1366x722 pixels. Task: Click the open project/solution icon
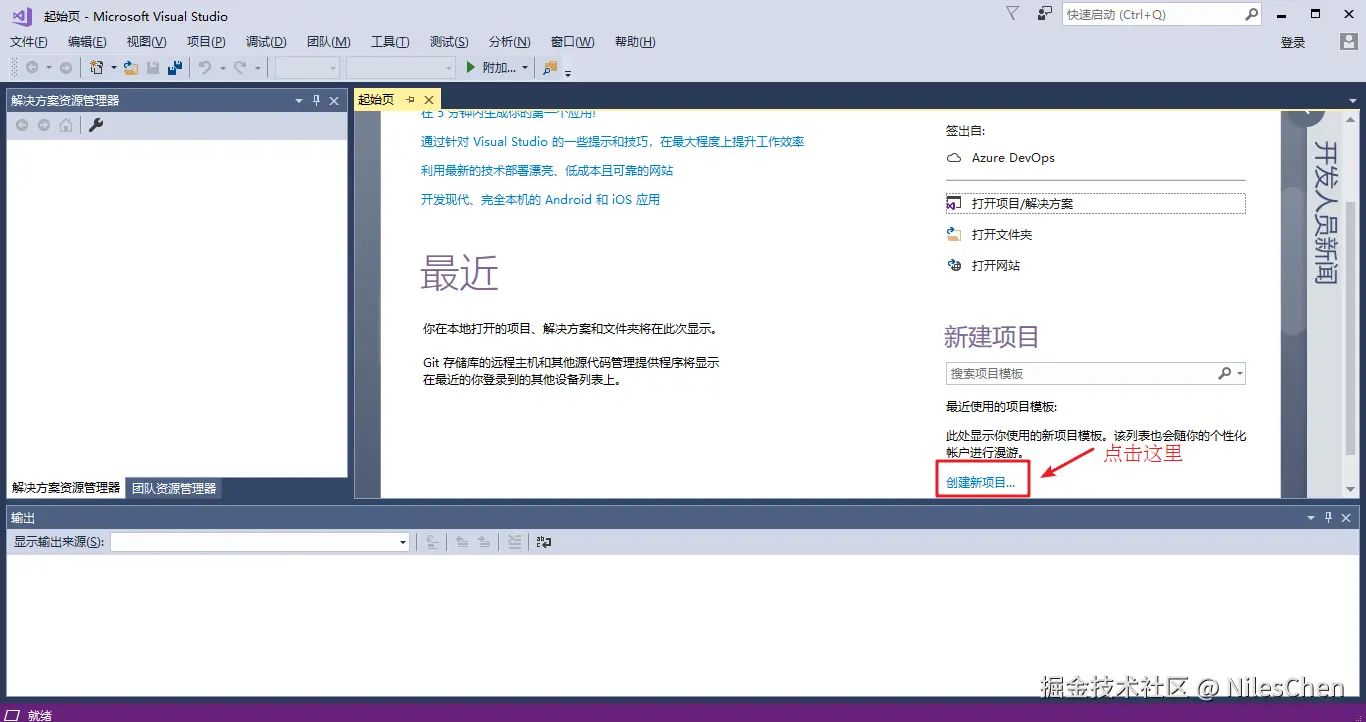(954, 203)
